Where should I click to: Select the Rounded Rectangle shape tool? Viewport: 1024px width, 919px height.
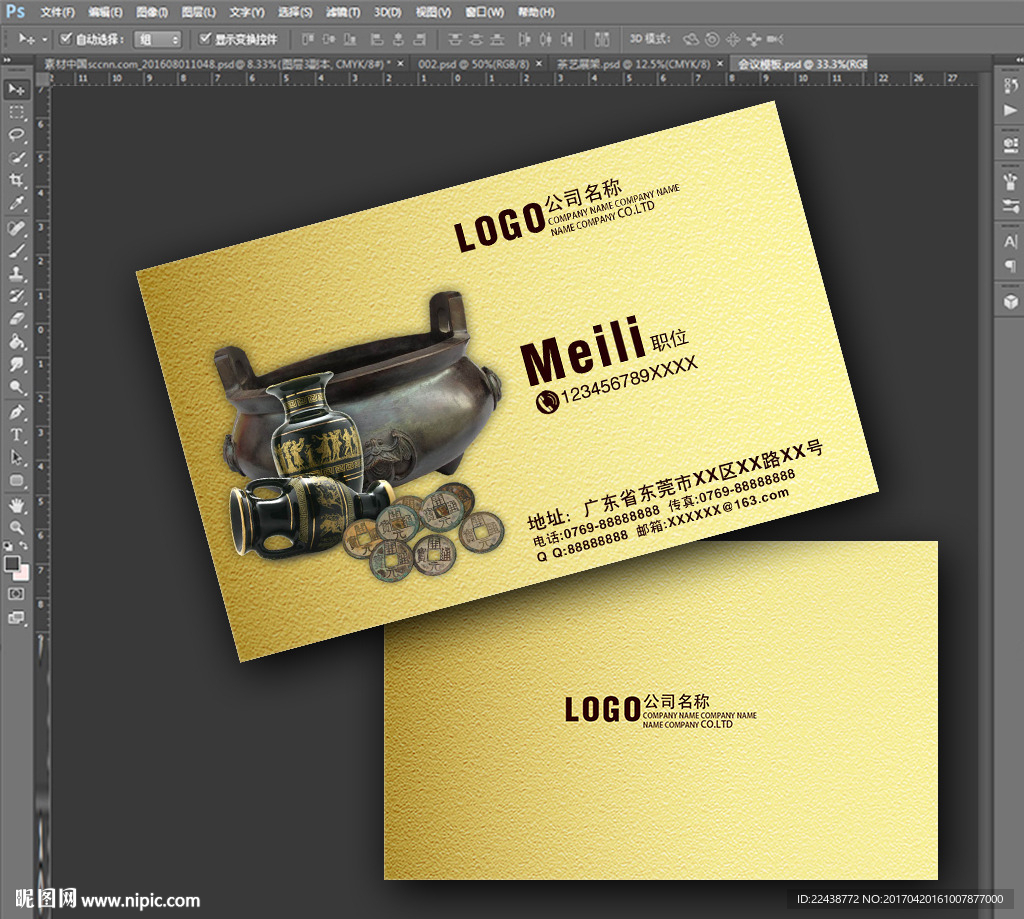[16, 481]
